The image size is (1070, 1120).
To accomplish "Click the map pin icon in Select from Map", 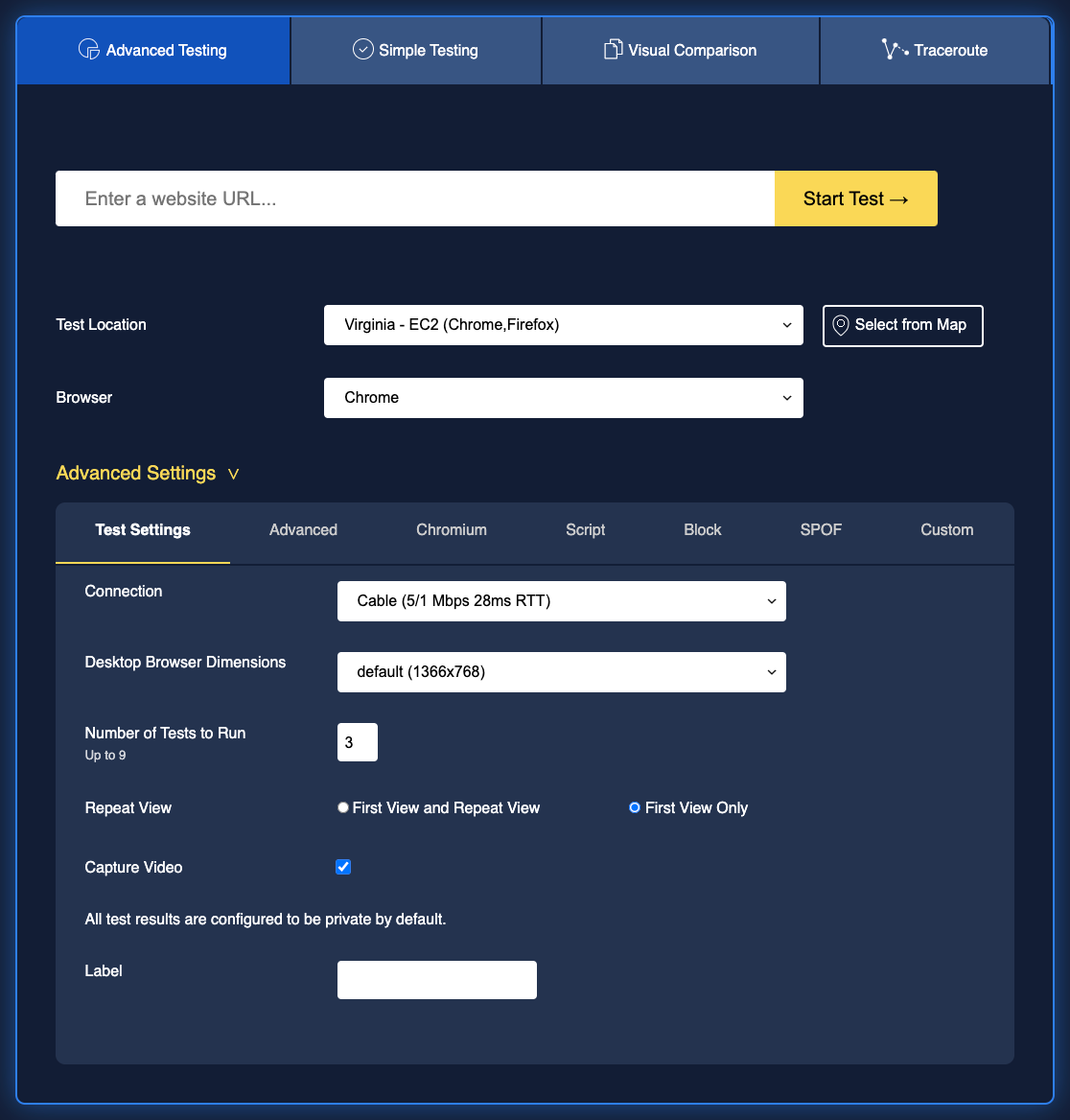I will pyautogui.click(x=841, y=325).
